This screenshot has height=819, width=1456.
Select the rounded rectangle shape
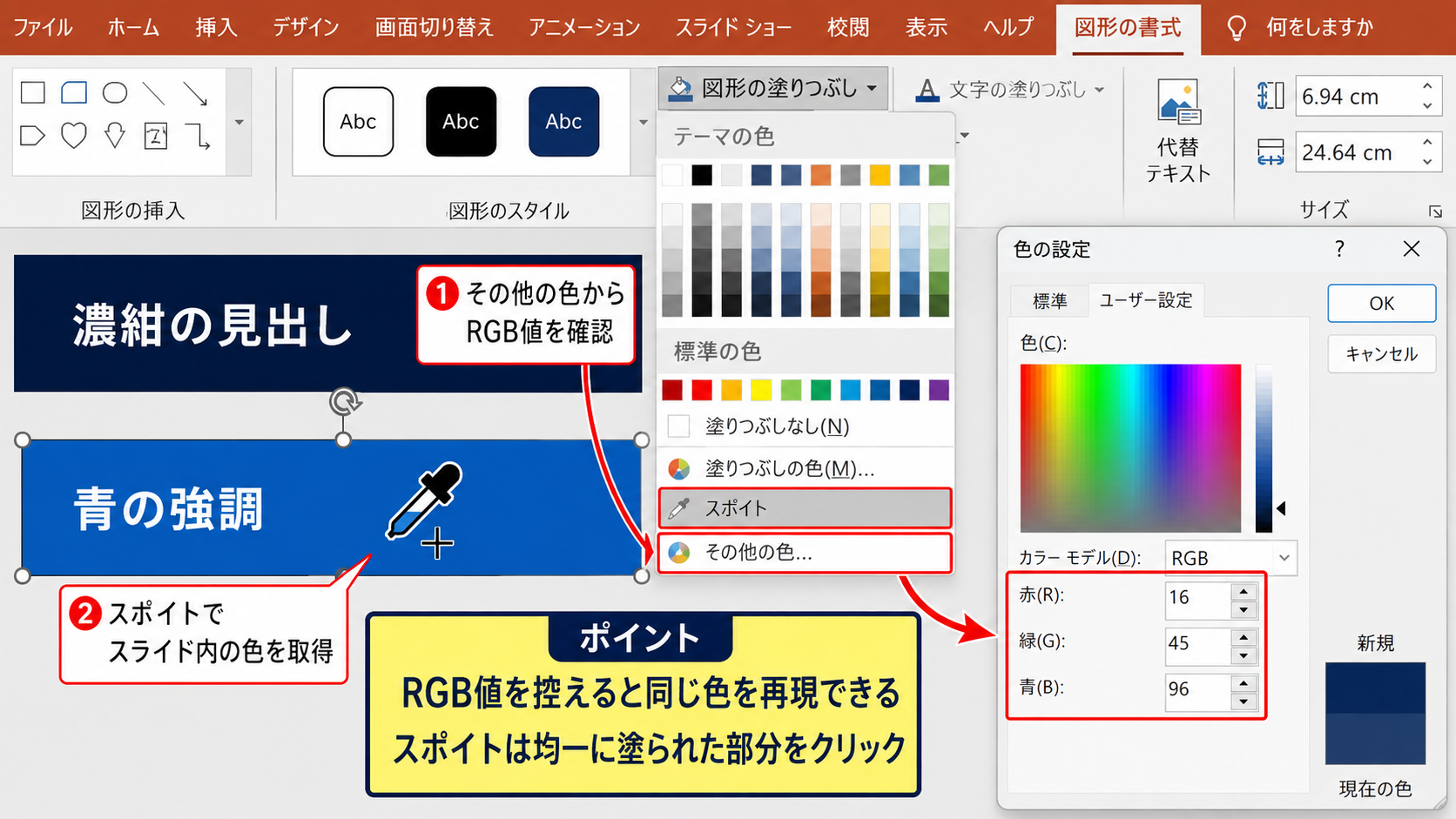coord(74,92)
